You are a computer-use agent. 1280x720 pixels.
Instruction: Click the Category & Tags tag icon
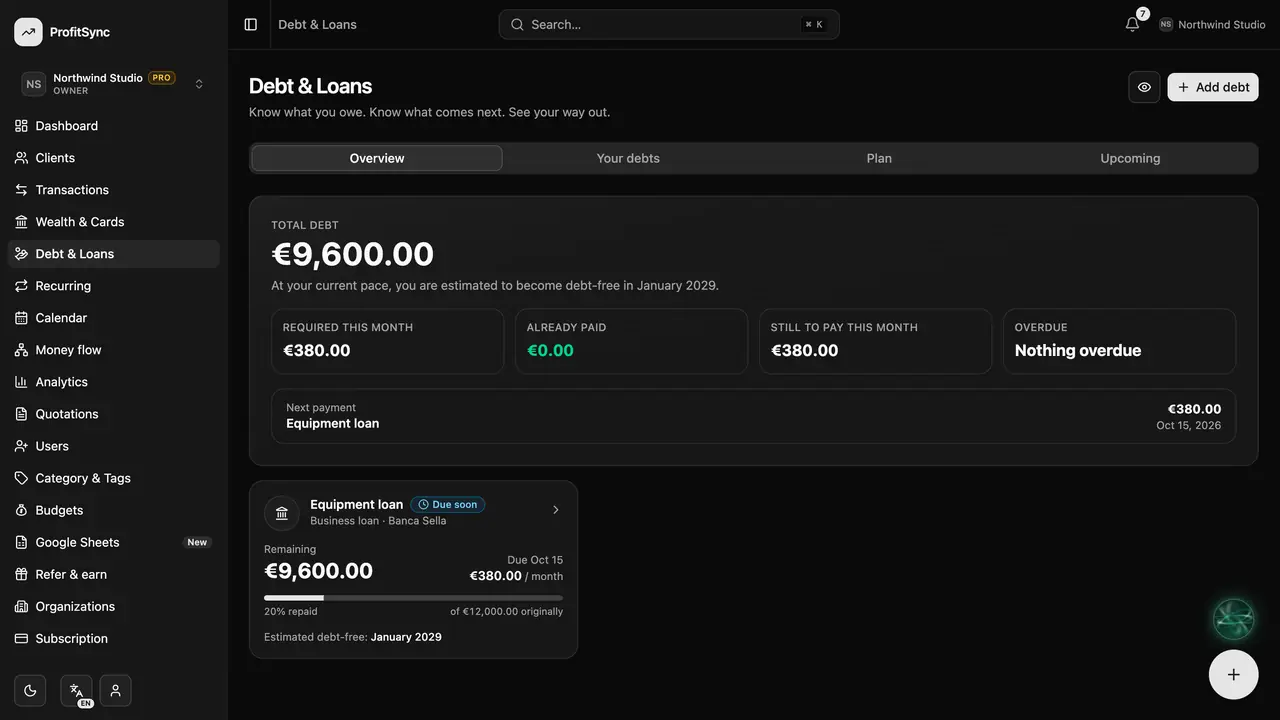pos(21,478)
